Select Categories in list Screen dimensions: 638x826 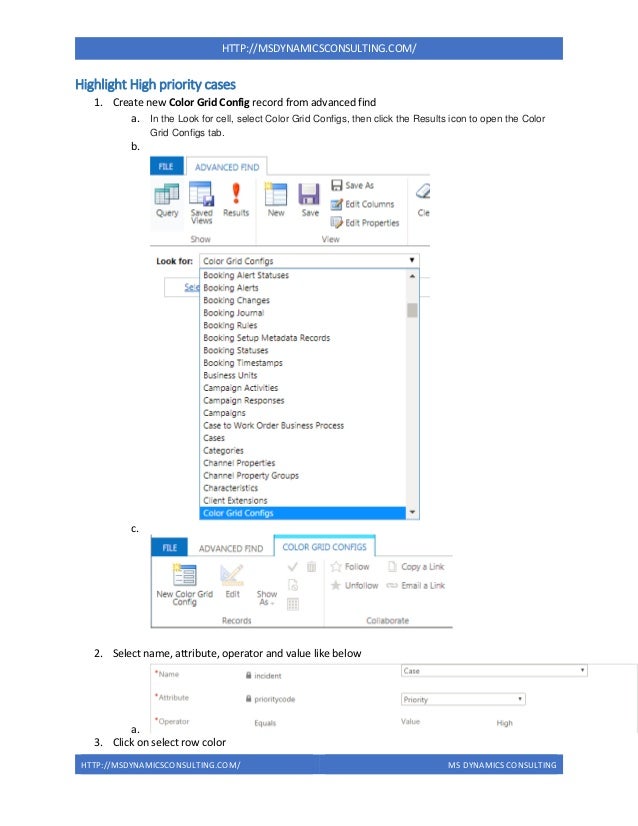(x=223, y=450)
